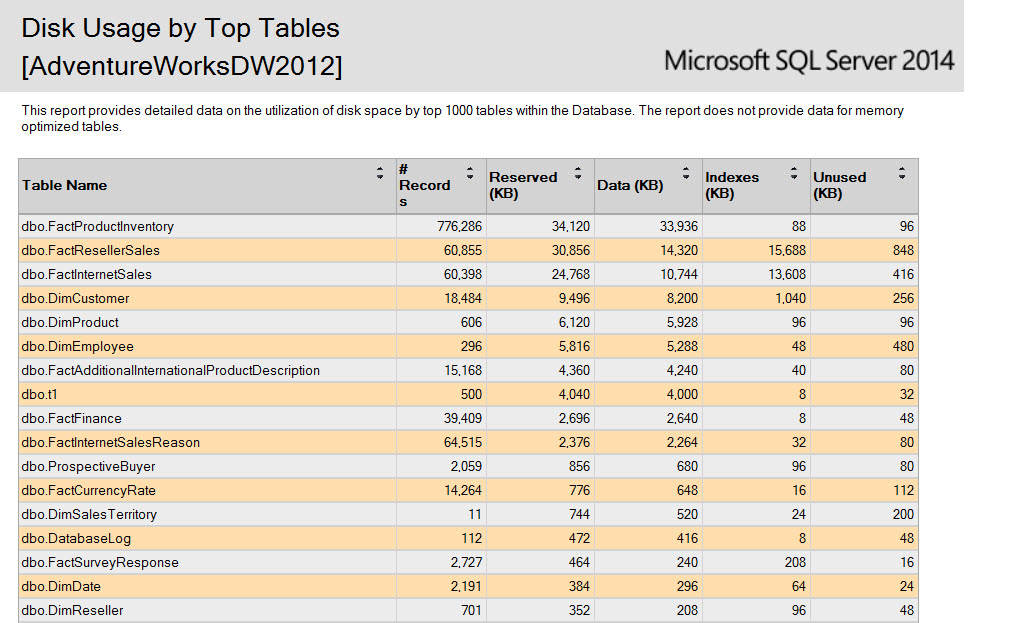Select dbo.DimReseller table name
The height and width of the screenshot is (623, 1021).
pos(72,611)
